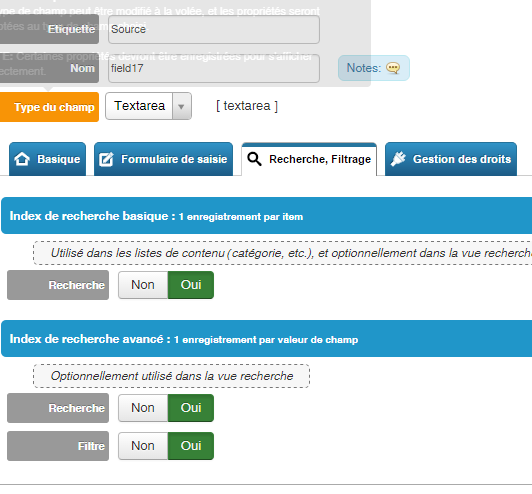Click the orange Type du champ label
532x494 pixels.
tap(49, 107)
